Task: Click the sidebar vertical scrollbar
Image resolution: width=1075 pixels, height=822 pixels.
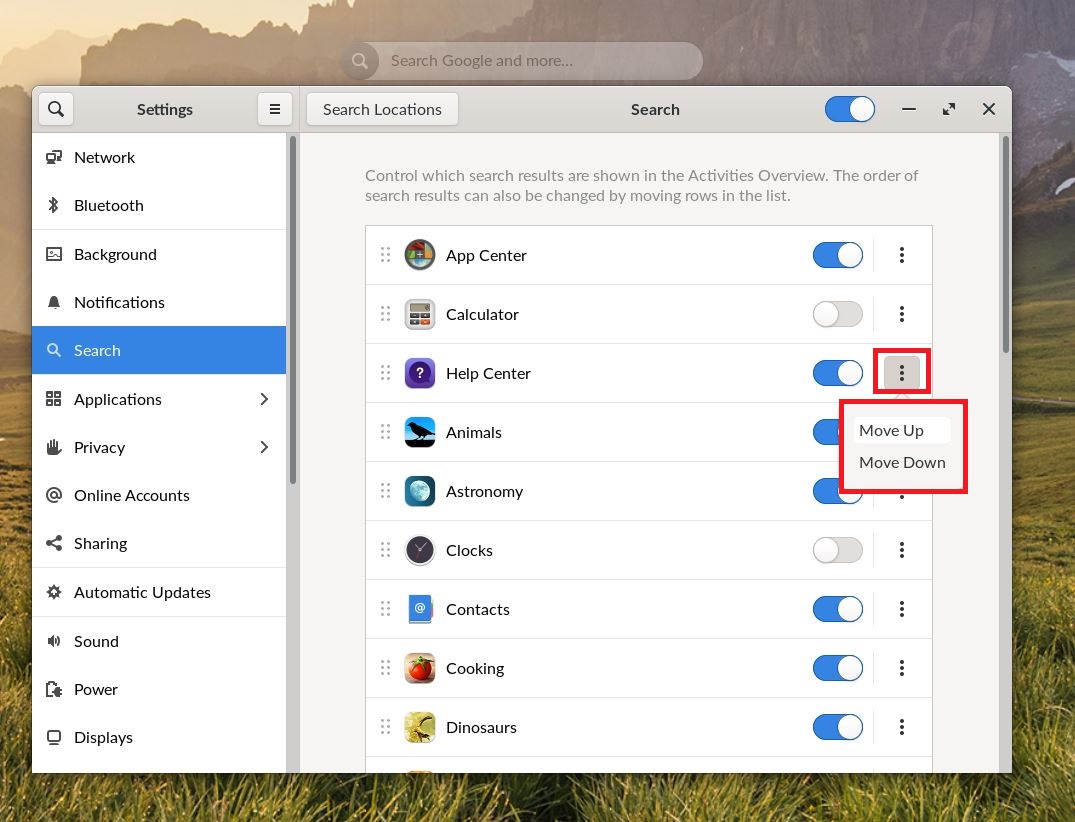Action: pyautogui.click(x=293, y=310)
